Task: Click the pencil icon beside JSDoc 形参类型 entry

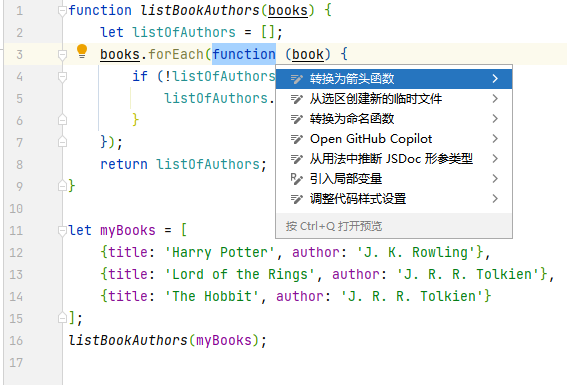Action: click(x=297, y=159)
